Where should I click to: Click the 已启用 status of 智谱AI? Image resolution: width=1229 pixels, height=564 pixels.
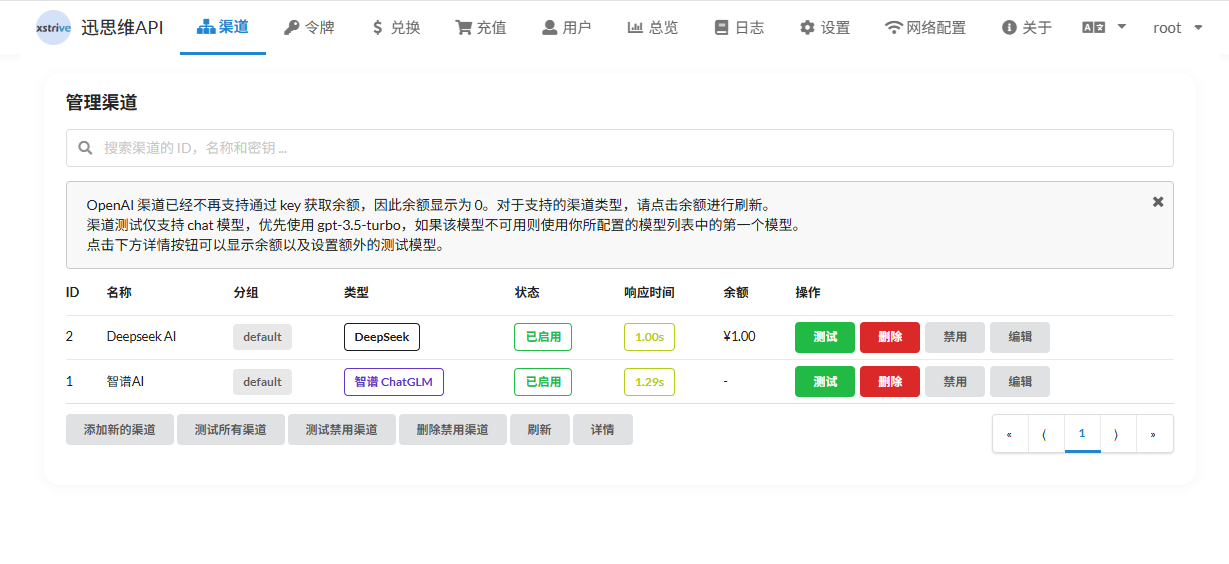[x=543, y=381]
